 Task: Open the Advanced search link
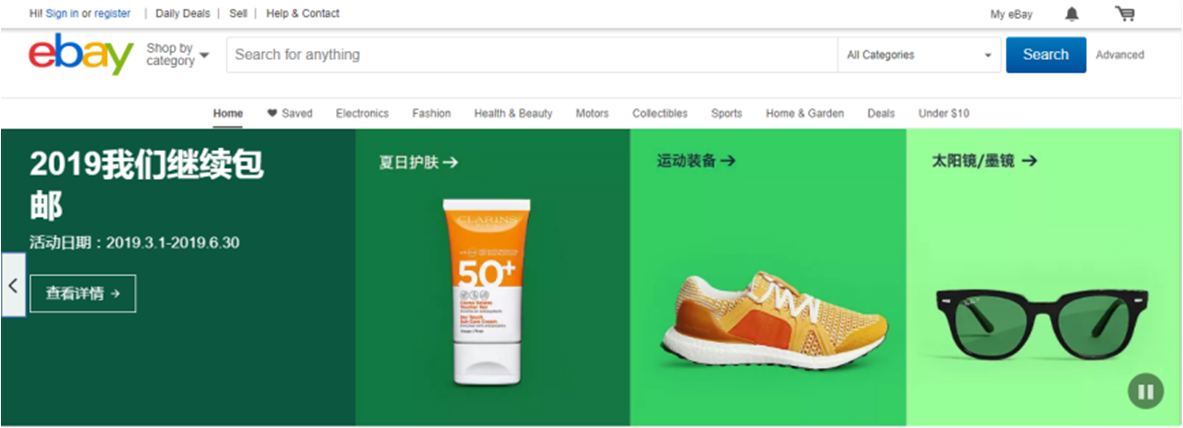(x=1119, y=55)
